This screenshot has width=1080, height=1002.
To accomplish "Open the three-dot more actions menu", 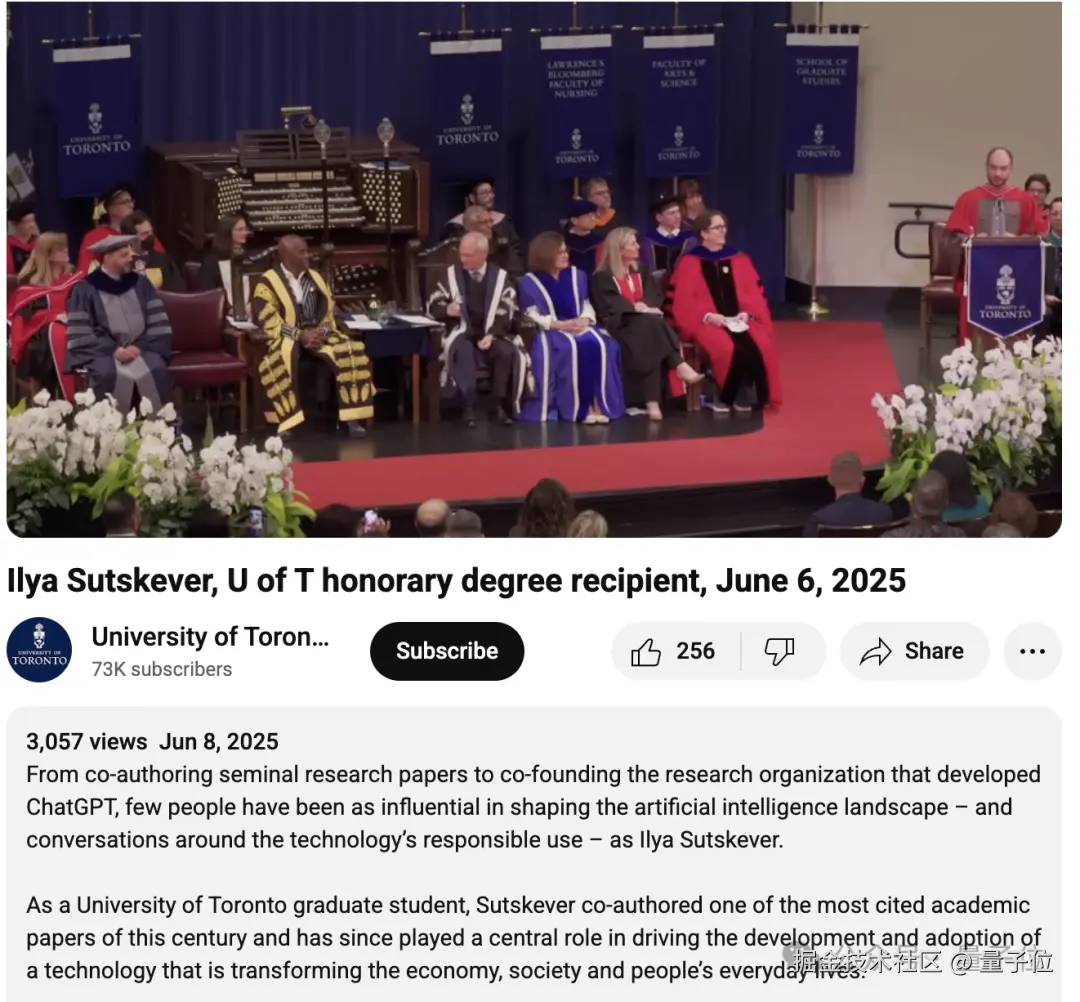I will click(x=1032, y=651).
